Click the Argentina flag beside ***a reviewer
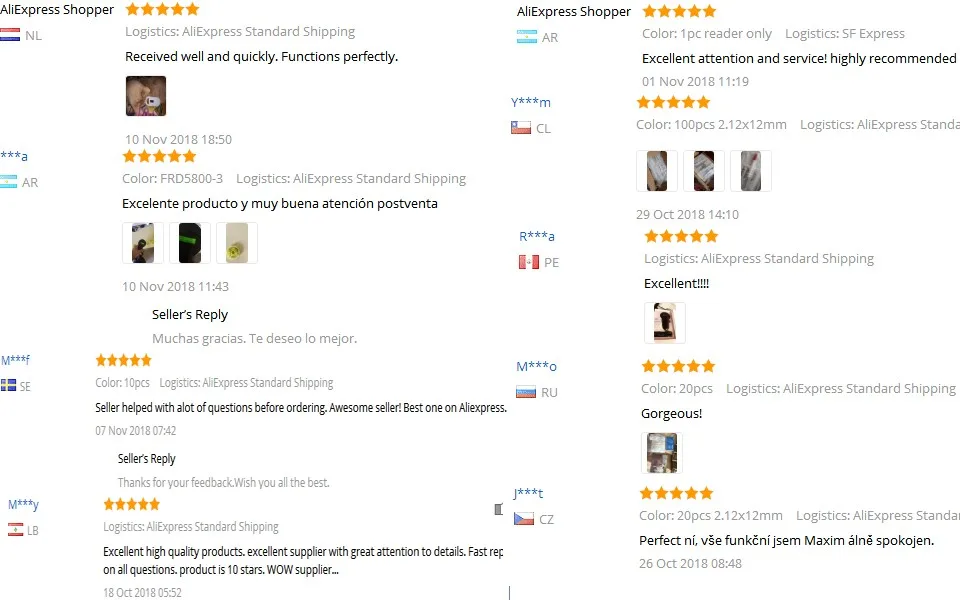960x600 pixels. pos(9,182)
